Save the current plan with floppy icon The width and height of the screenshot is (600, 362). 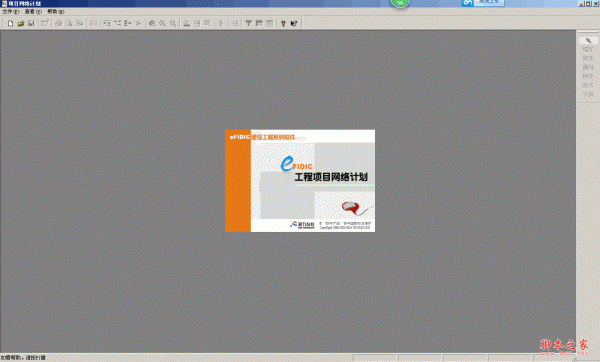pos(31,23)
